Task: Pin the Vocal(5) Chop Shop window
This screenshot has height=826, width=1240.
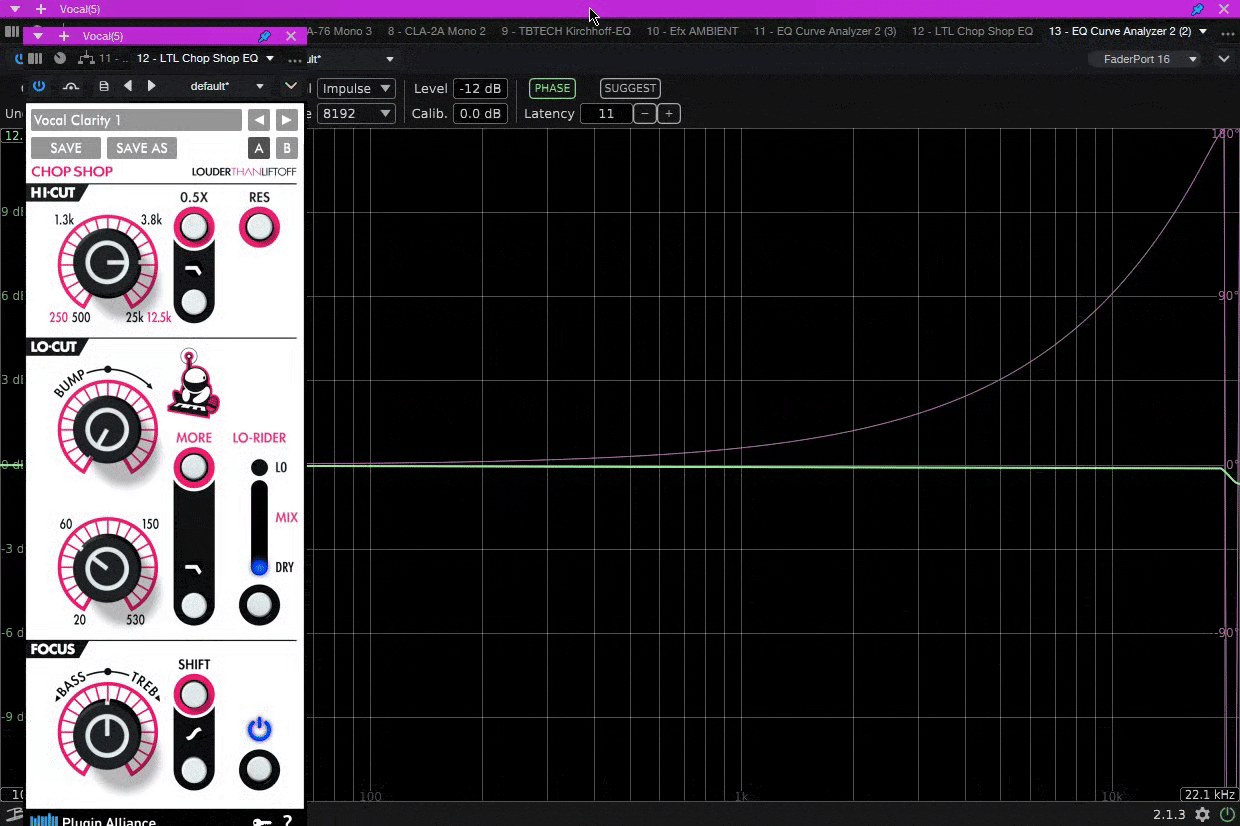Action: pos(264,36)
